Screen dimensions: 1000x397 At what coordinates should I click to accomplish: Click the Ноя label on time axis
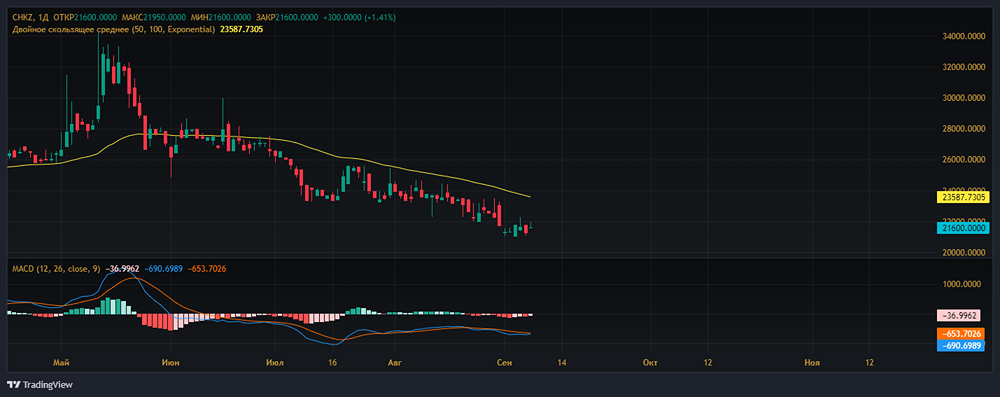[x=812, y=363]
